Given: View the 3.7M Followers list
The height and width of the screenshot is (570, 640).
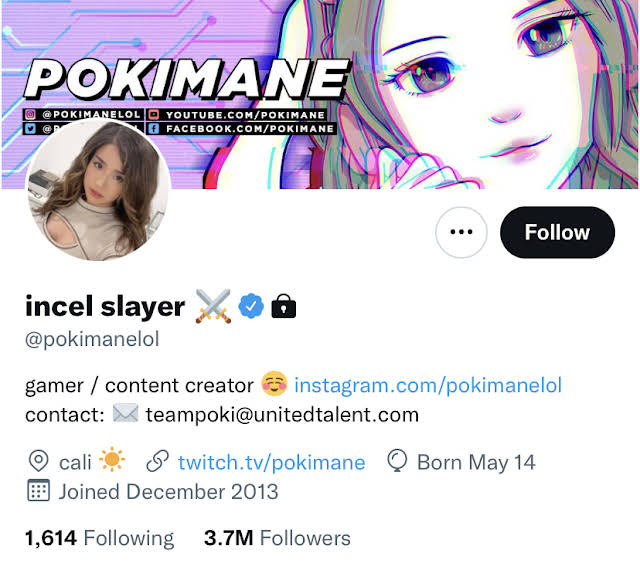Looking at the screenshot, I should click(277, 538).
